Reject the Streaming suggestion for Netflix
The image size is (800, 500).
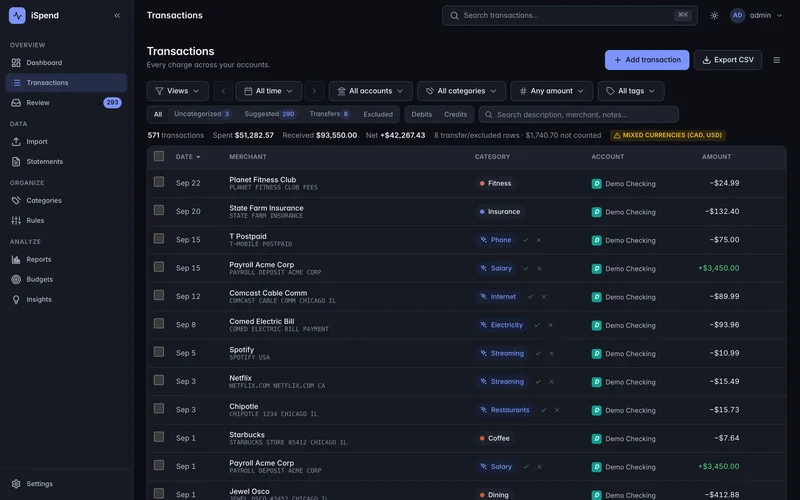pos(552,382)
